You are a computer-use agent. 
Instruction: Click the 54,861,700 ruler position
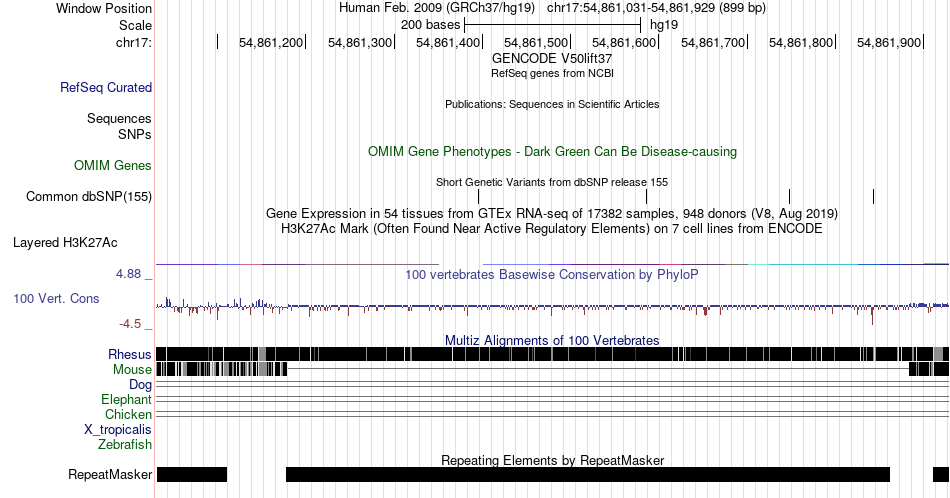point(713,42)
